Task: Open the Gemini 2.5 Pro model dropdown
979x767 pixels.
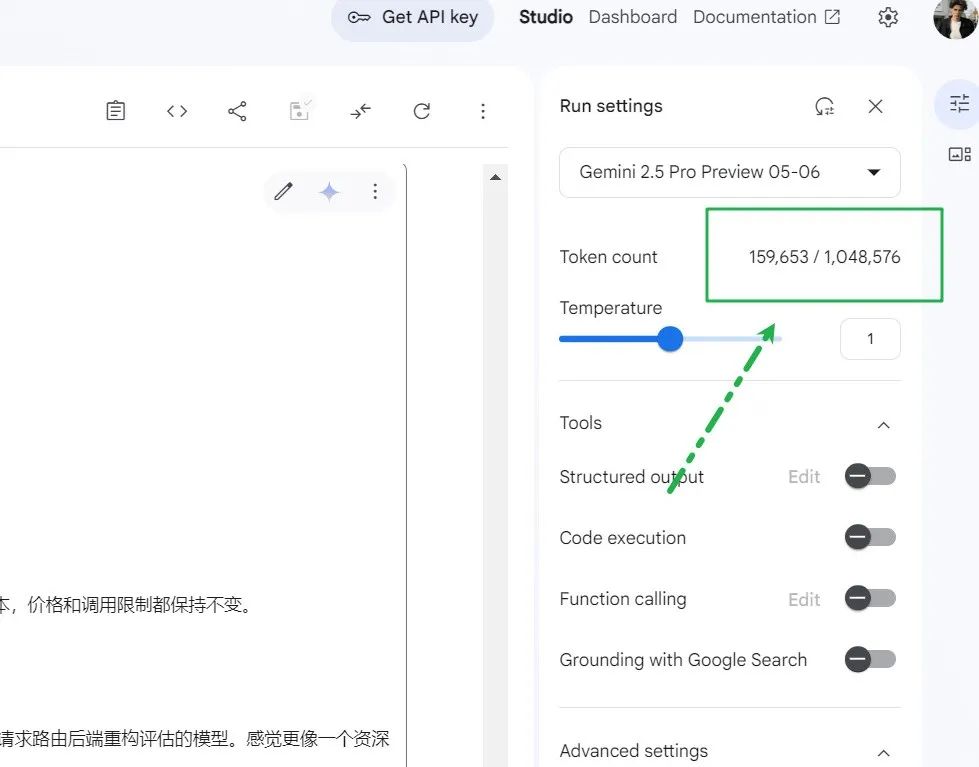Action: coord(730,172)
